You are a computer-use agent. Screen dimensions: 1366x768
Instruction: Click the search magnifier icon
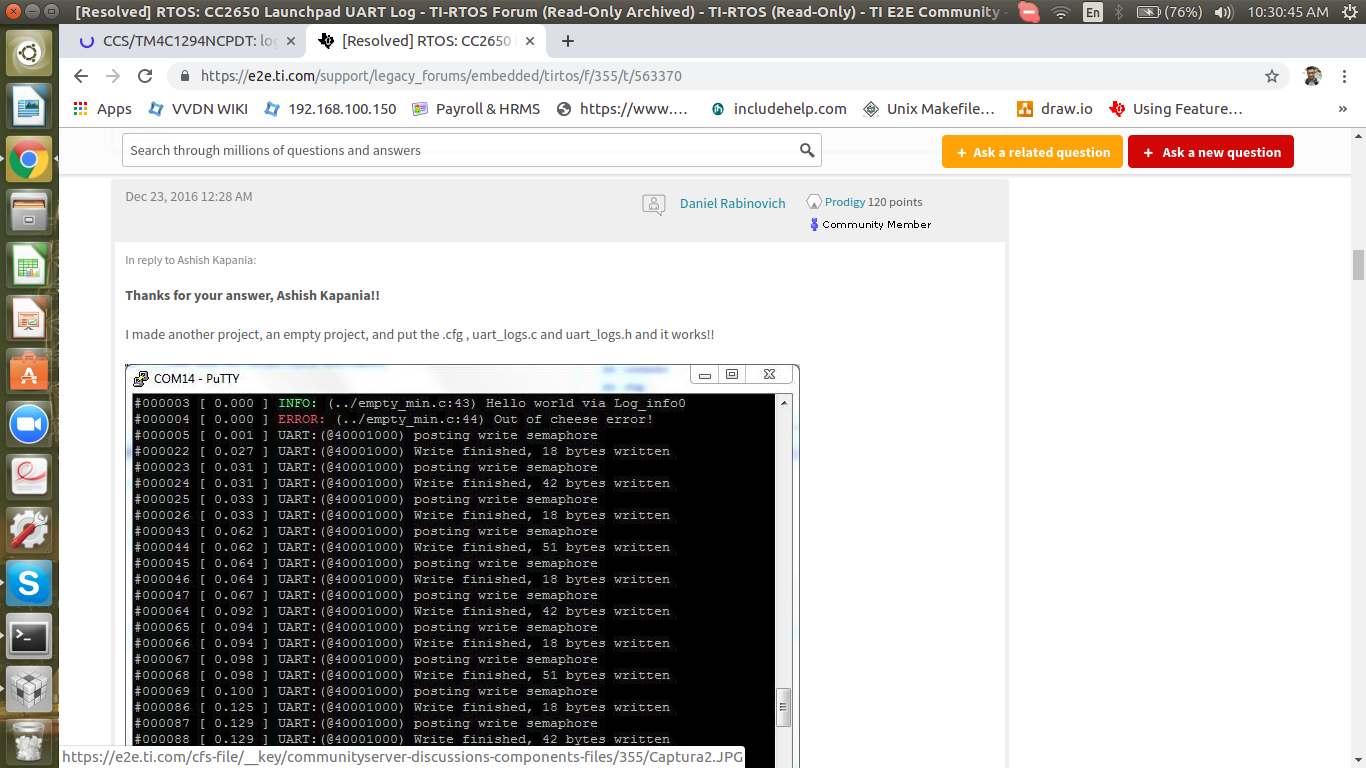coord(807,150)
